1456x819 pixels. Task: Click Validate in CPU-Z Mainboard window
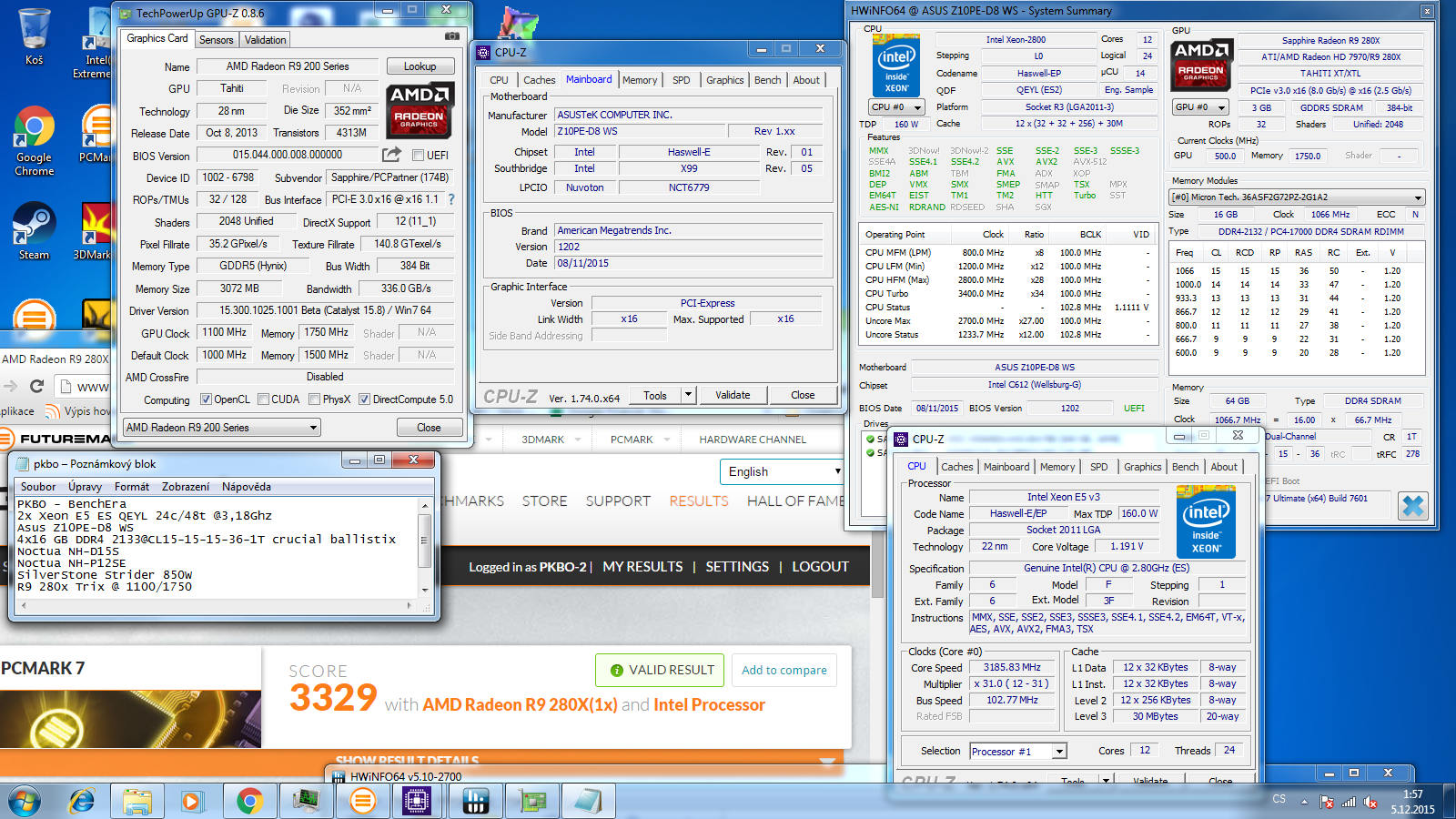(733, 395)
